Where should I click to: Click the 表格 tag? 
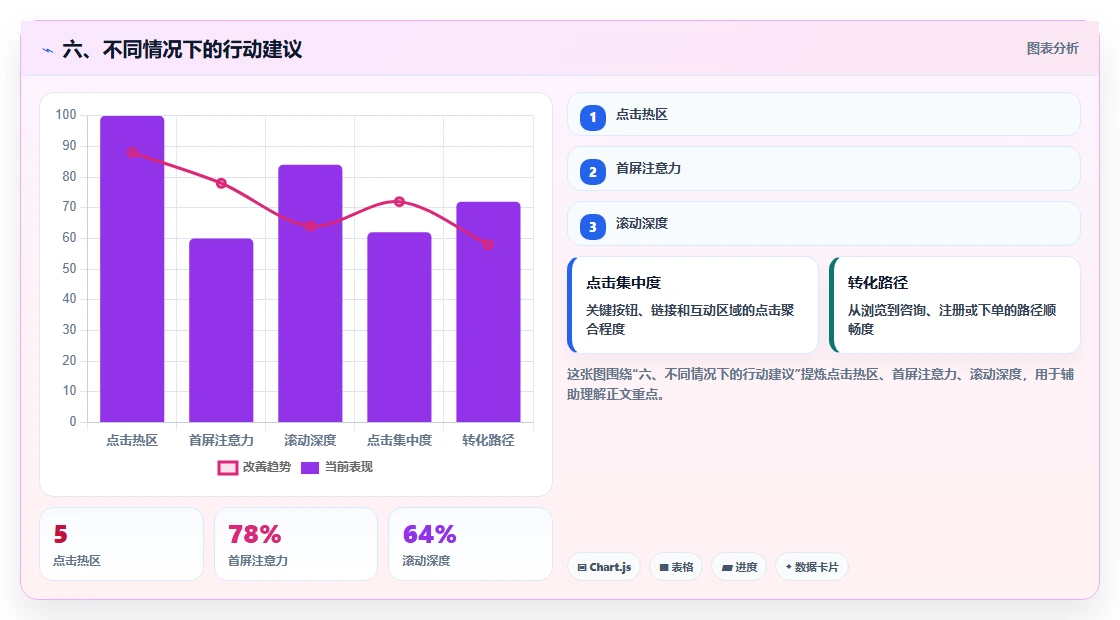click(676, 567)
